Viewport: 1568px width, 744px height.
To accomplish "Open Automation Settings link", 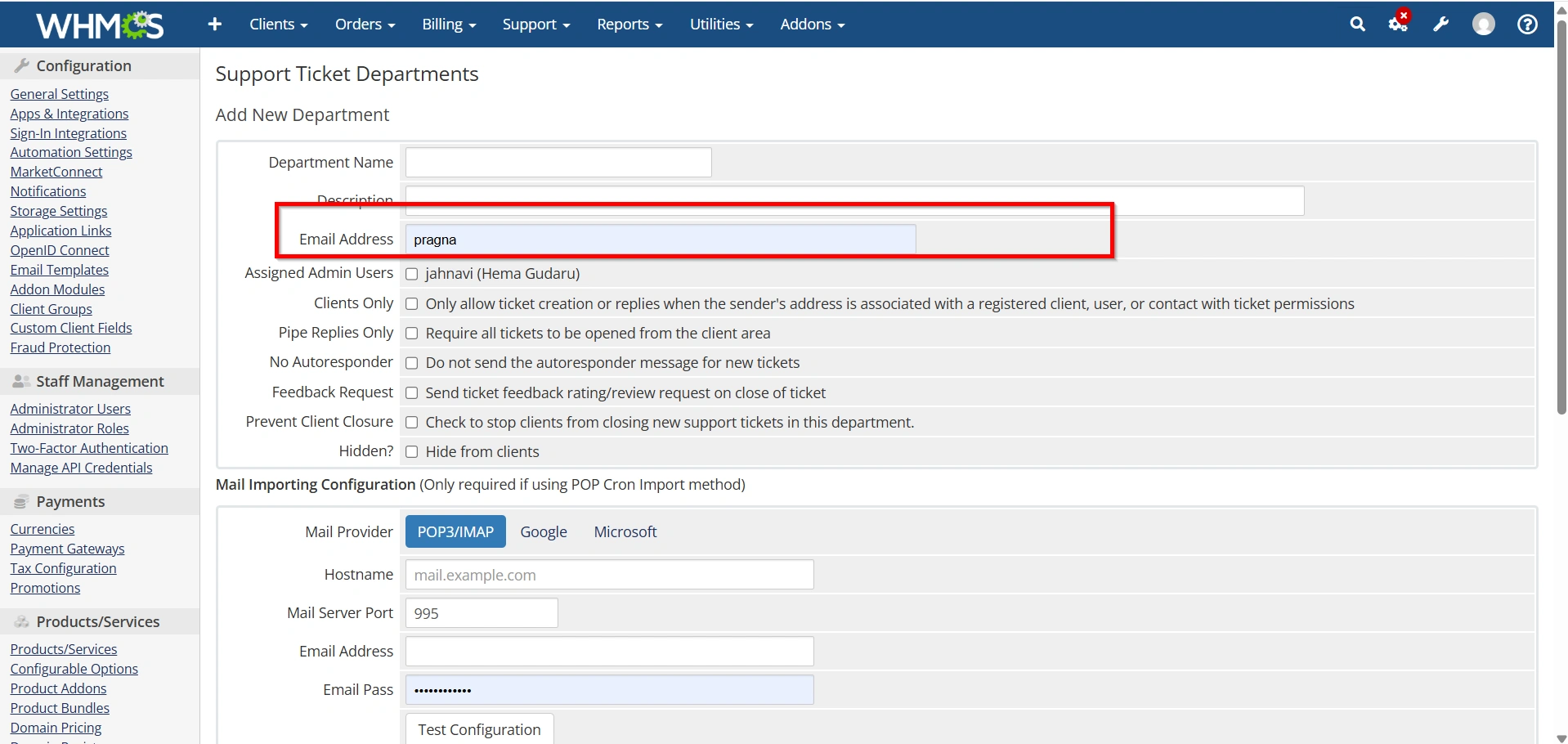I will [71, 152].
